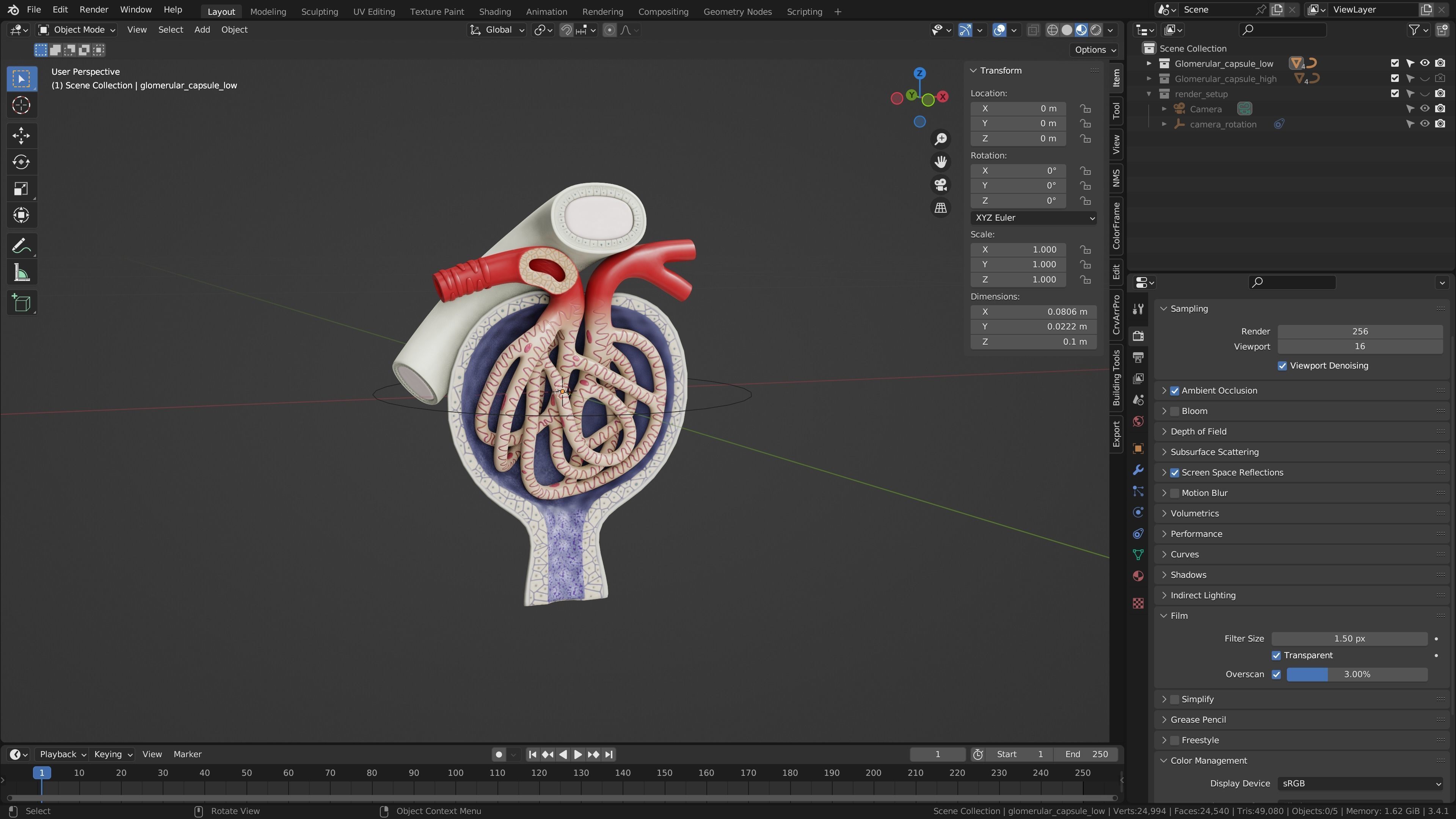Hide Glomerular_capsule_low collection with eye icon
The image size is (1456, 819).
(x=1425, y=63)
